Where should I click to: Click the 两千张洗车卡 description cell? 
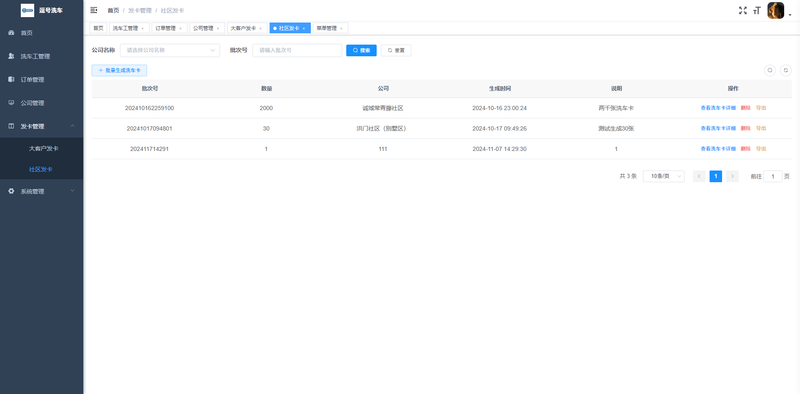click(x=616, y=108)
